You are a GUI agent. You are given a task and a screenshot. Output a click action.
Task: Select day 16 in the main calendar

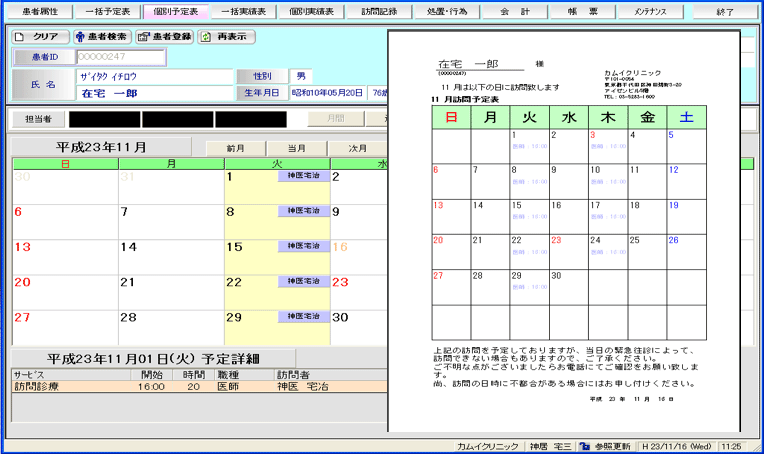click(x=359, y=257)
